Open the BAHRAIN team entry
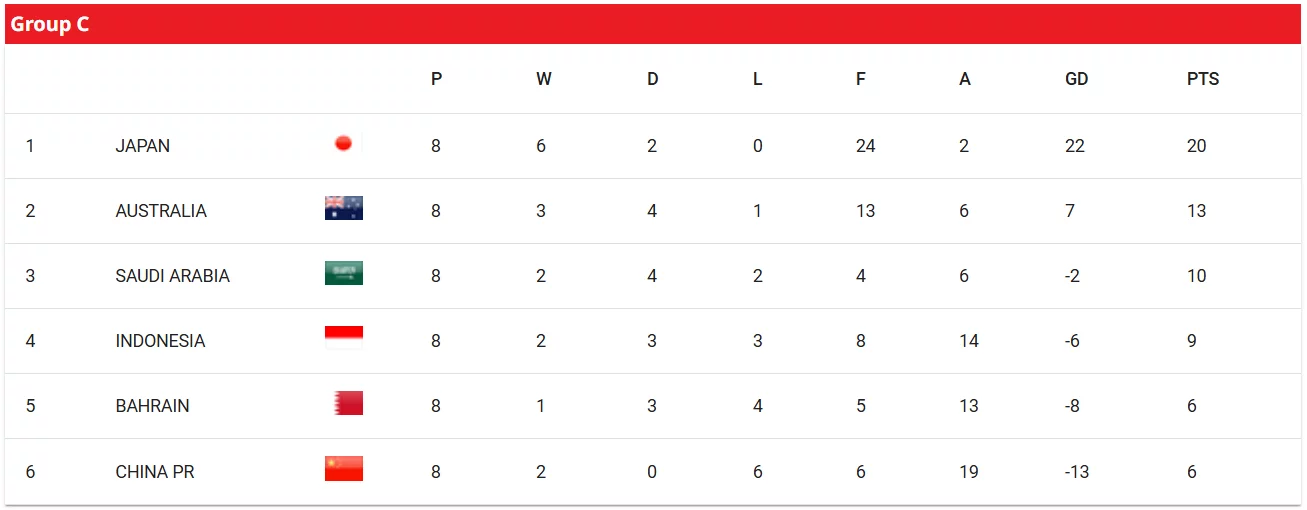1307x510 pixels. pyautogui.click(x=152, y=406)
